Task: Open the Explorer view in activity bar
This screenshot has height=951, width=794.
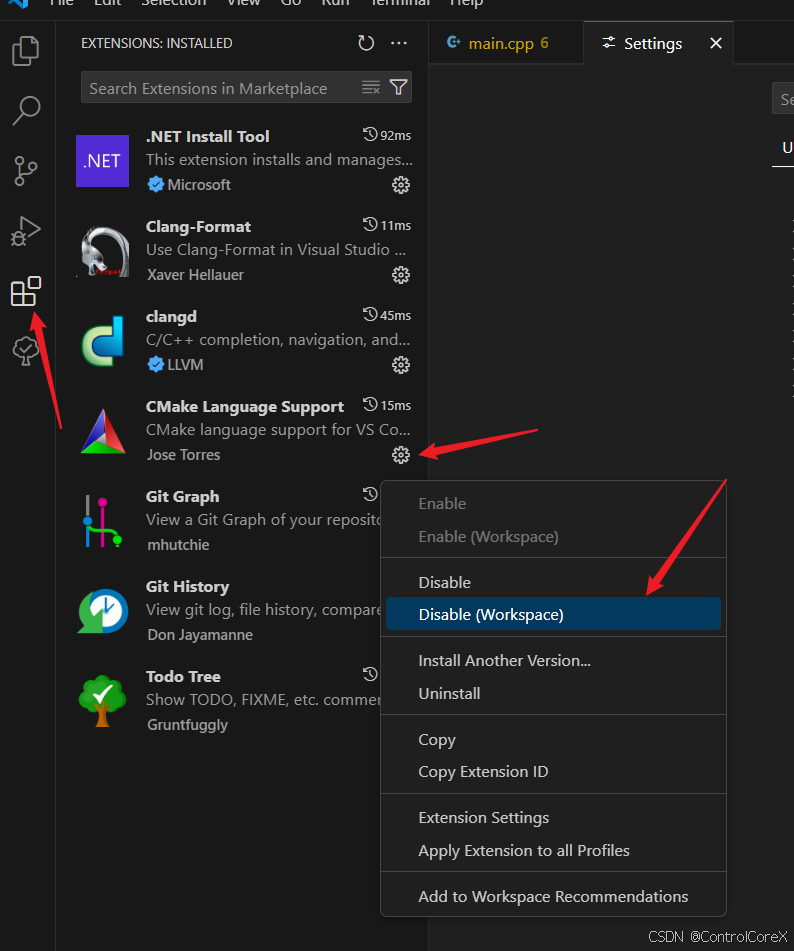Action: pyautogui.click(x=25, y=51)
